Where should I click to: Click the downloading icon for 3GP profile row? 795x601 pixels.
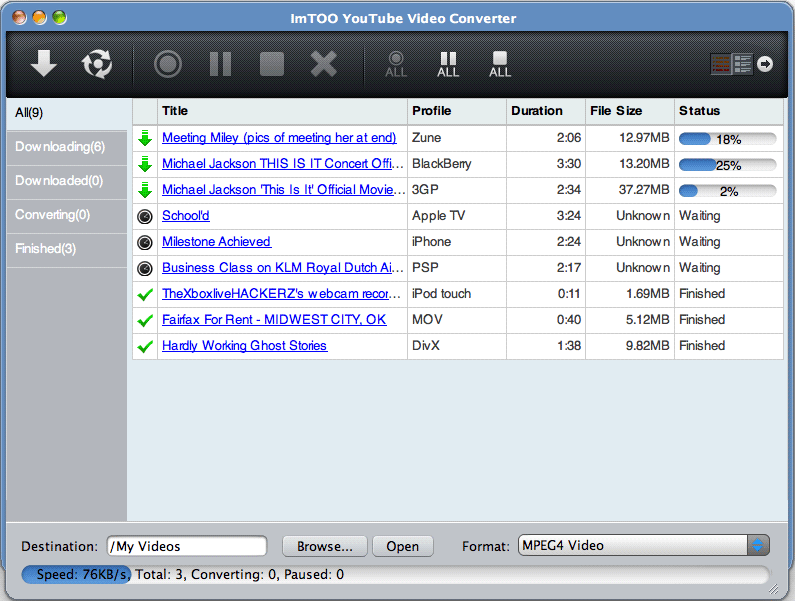click(145, 190)
